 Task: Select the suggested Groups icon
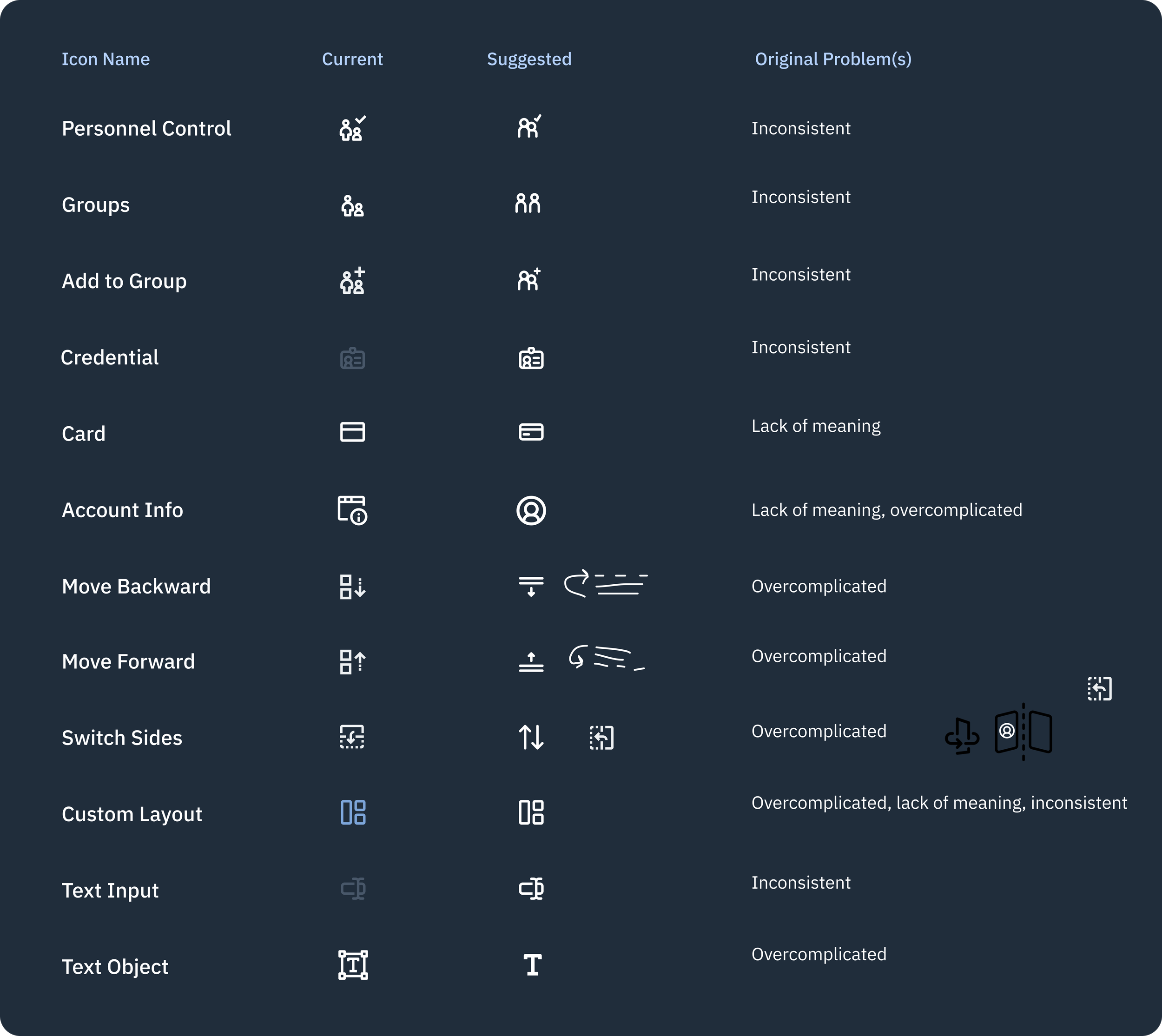click(528, 203)
